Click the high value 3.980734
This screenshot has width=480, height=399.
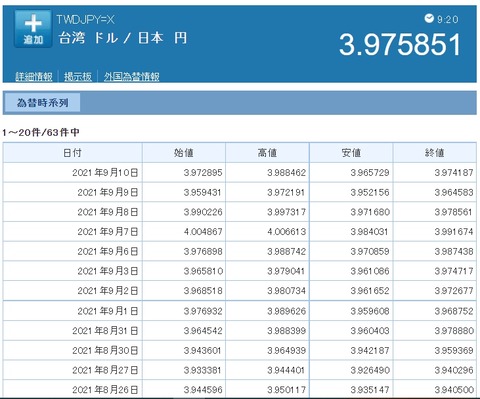click(286, 291)
